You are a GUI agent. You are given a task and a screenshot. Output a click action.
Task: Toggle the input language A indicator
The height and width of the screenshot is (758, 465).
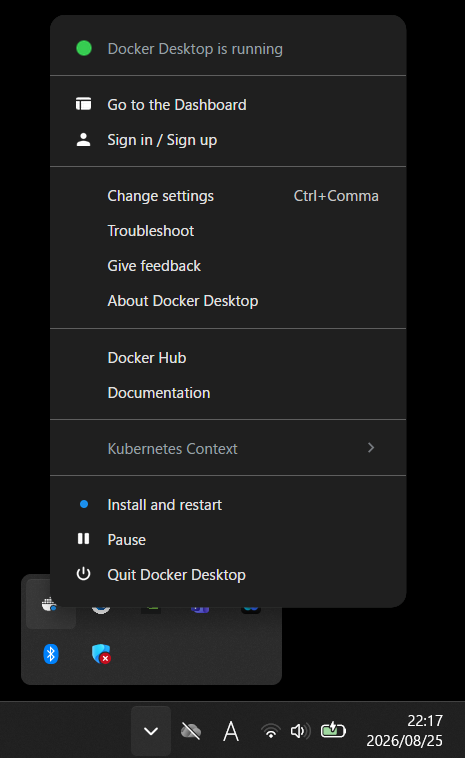click(x=231, y=731)
